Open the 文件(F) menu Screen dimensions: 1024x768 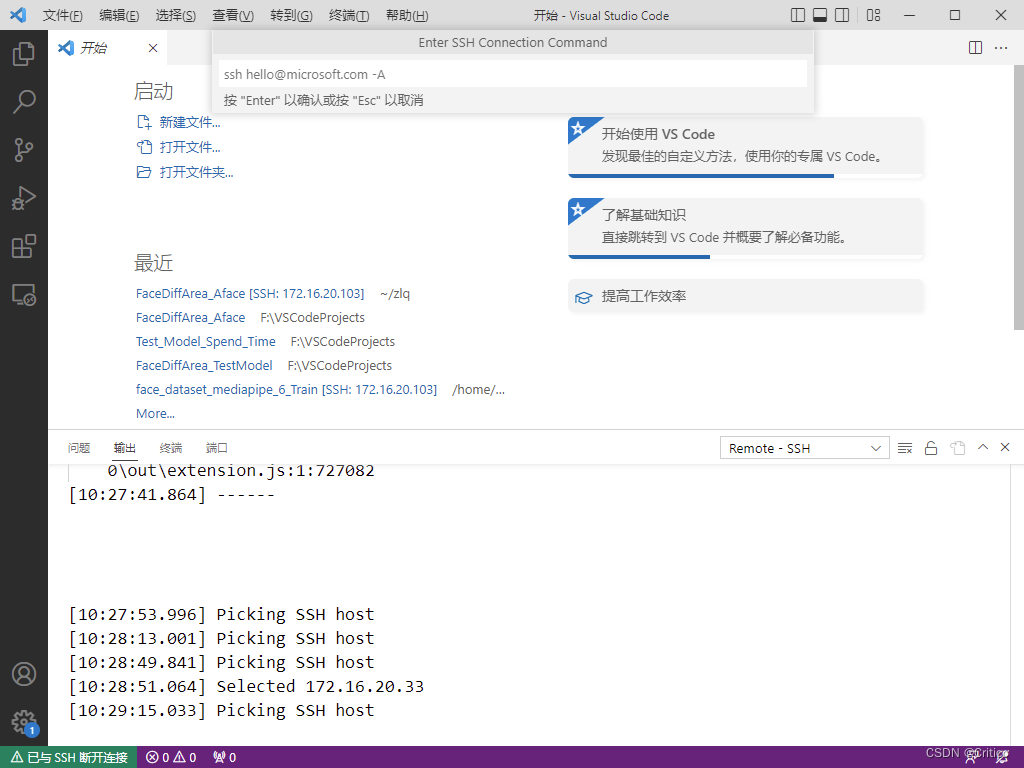click(63, 15)
